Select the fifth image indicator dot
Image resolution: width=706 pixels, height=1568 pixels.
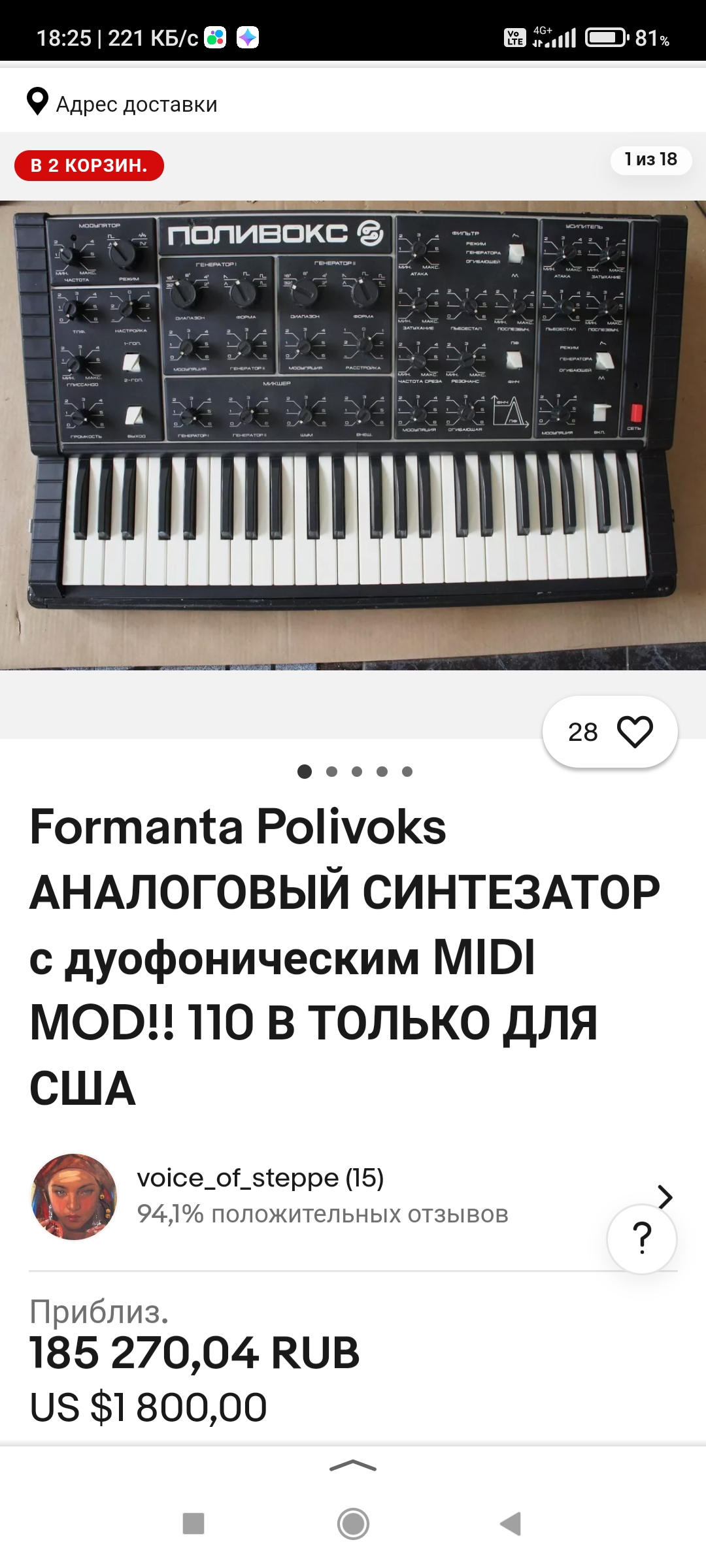coord(407,772)
